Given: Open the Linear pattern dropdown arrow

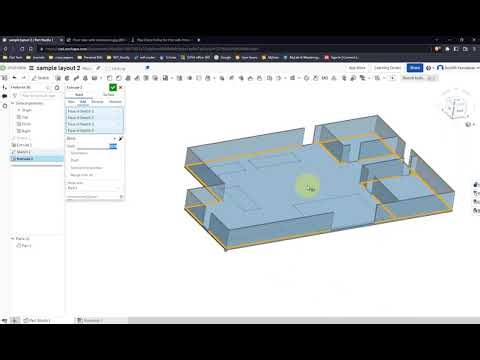Looking at the screenshot, I should click(x=171, y=78).
